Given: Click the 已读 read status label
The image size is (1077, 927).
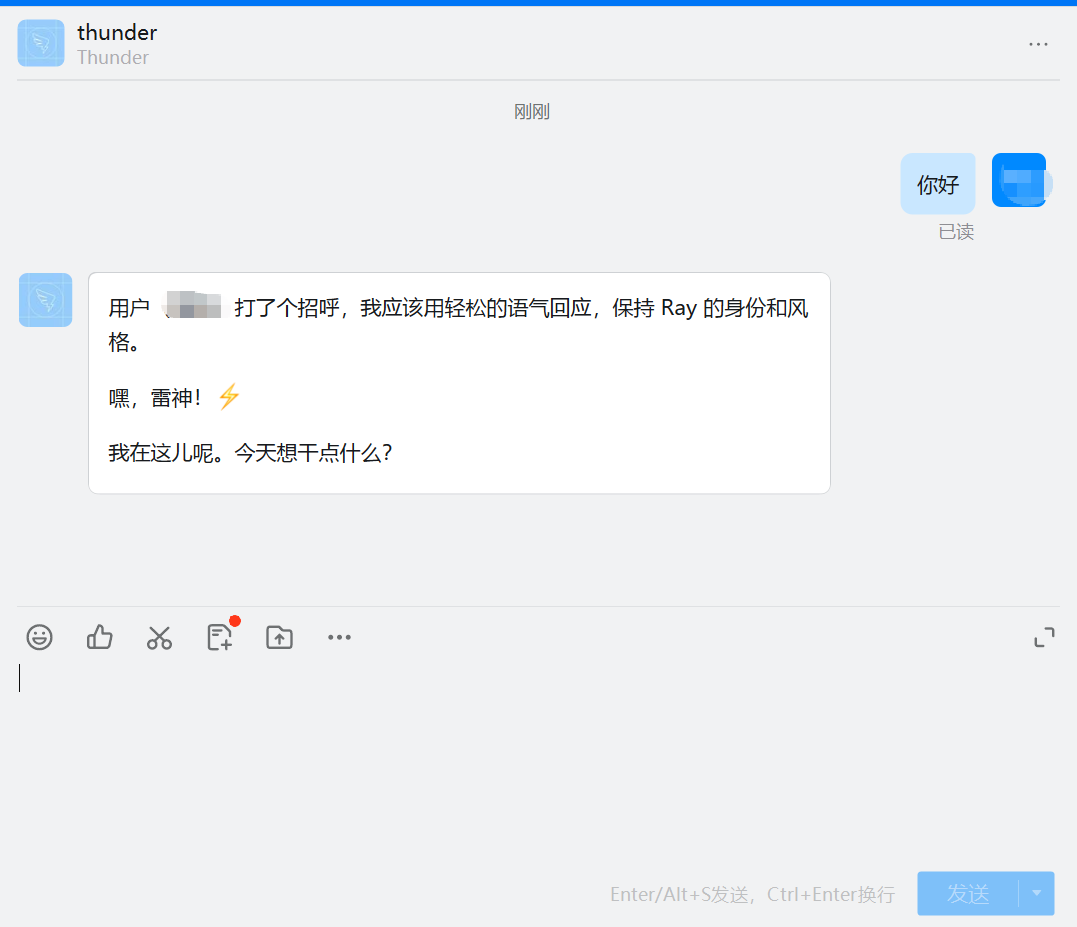Looking at the screenshot, I should coord(955,232).
